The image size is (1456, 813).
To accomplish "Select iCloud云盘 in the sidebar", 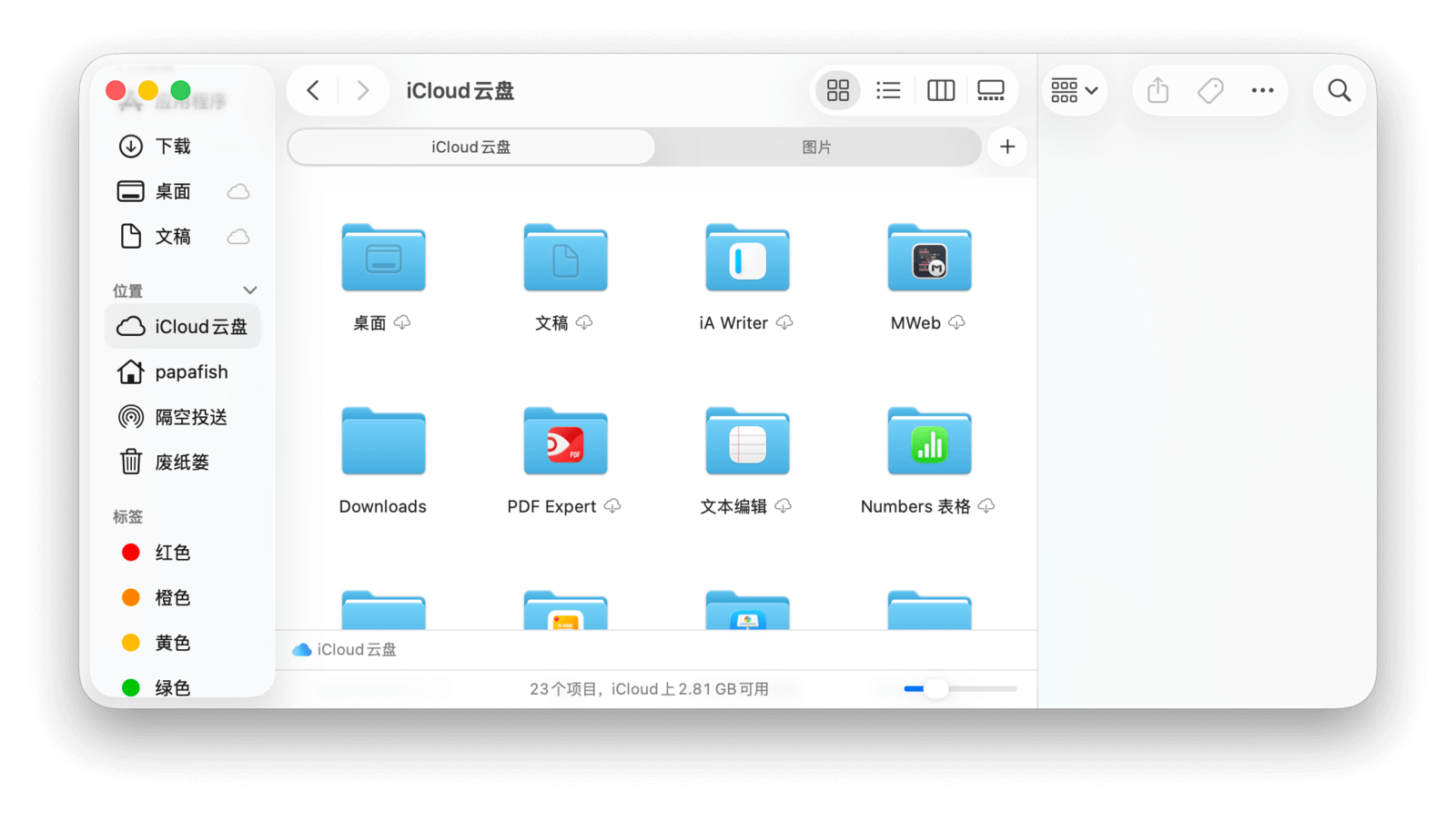I will tap(182, 327).
